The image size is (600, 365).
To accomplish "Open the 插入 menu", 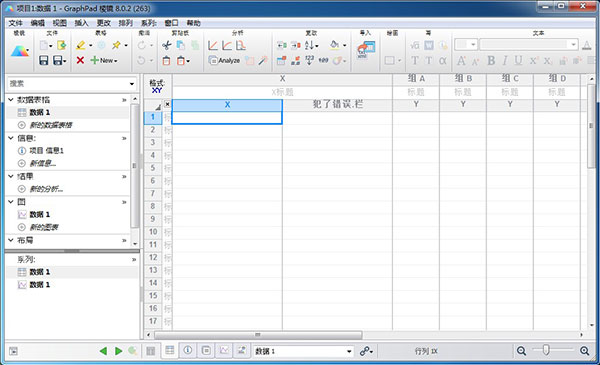I will tap(81, 23).
